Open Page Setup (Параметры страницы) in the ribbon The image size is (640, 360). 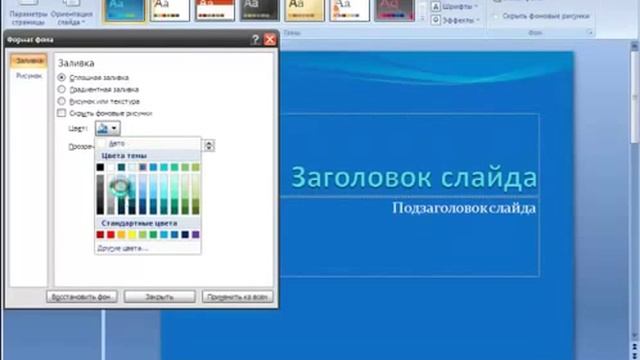(x=29, y=14)
